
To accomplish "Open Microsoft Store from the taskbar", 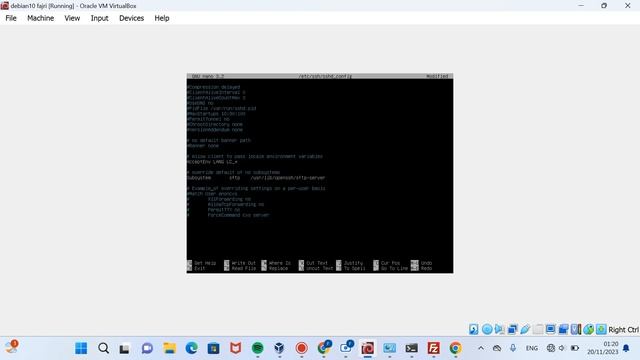I will click(x=213, y=348).
